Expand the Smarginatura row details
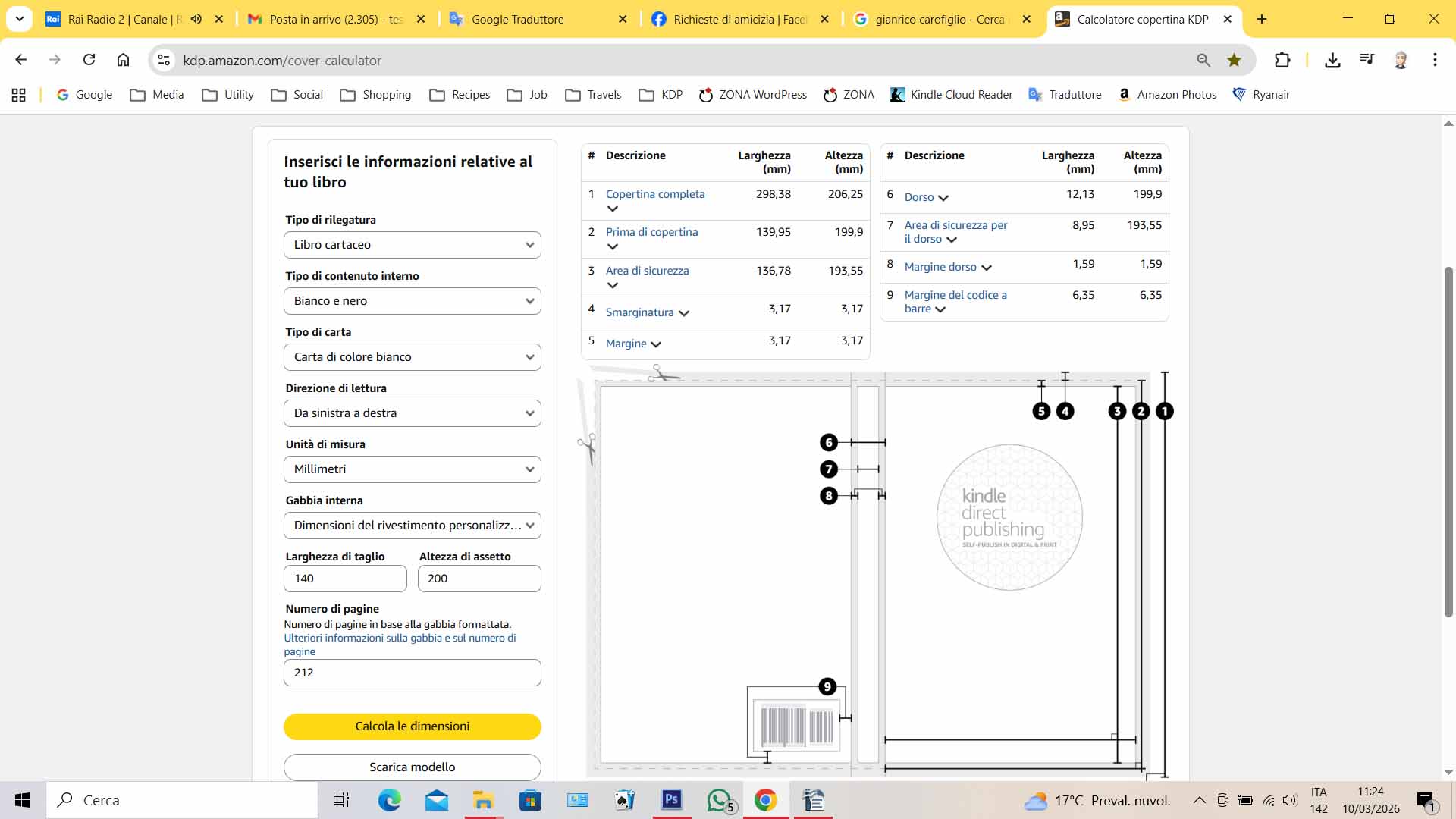The width and height of the screenshot is (1456, 819). pyautogui.click(x=683, y=313)
